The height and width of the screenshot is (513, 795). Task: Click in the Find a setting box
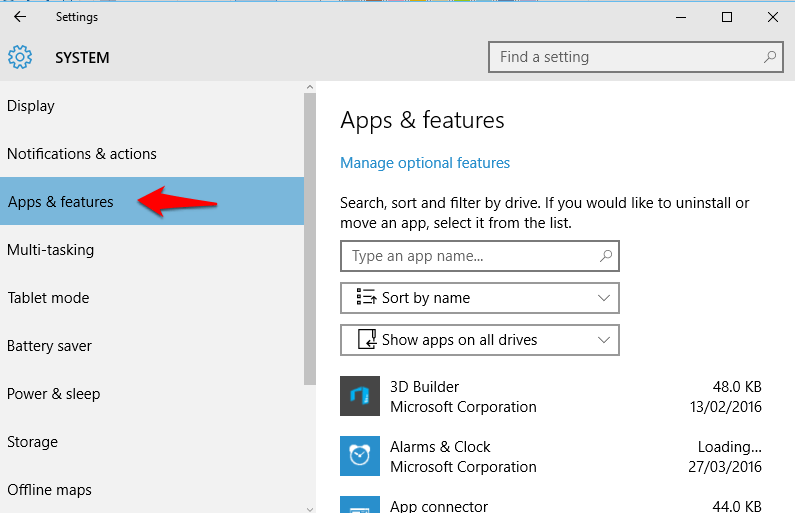pyautogui.click(x=636, y=57)
